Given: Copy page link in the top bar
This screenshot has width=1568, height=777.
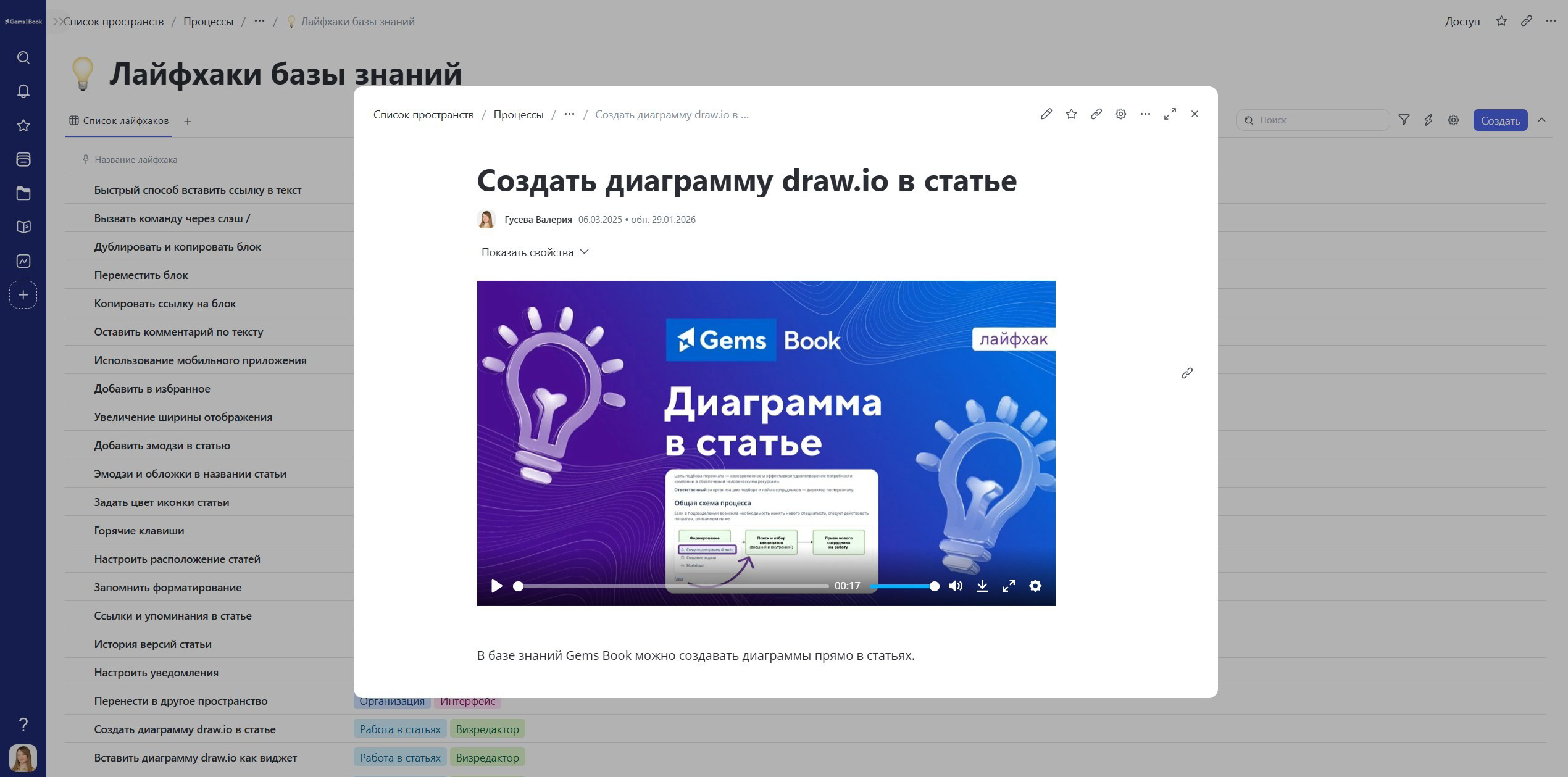Looking at the screenshot, I should 1526,22.
